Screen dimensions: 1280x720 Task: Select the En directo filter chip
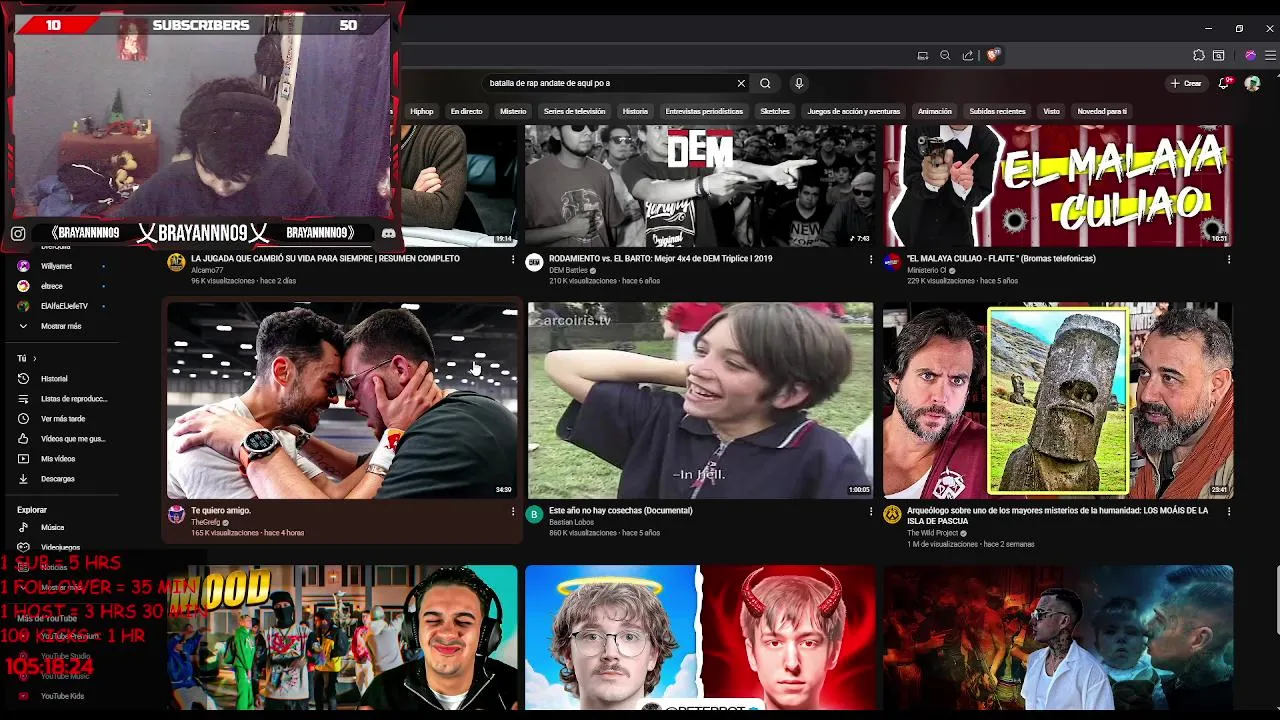466,111
